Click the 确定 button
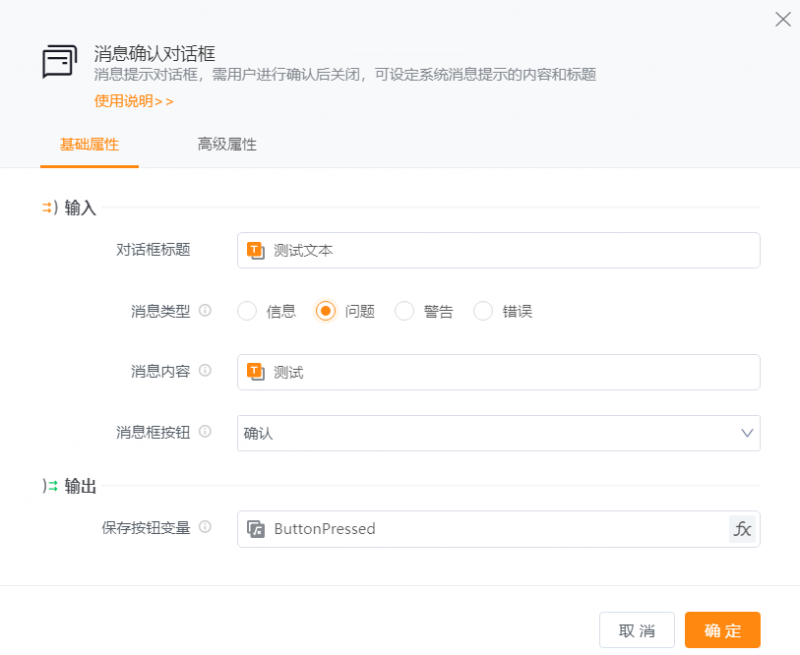The width and height of the screenshot is (800, 655). coord(722,630)
